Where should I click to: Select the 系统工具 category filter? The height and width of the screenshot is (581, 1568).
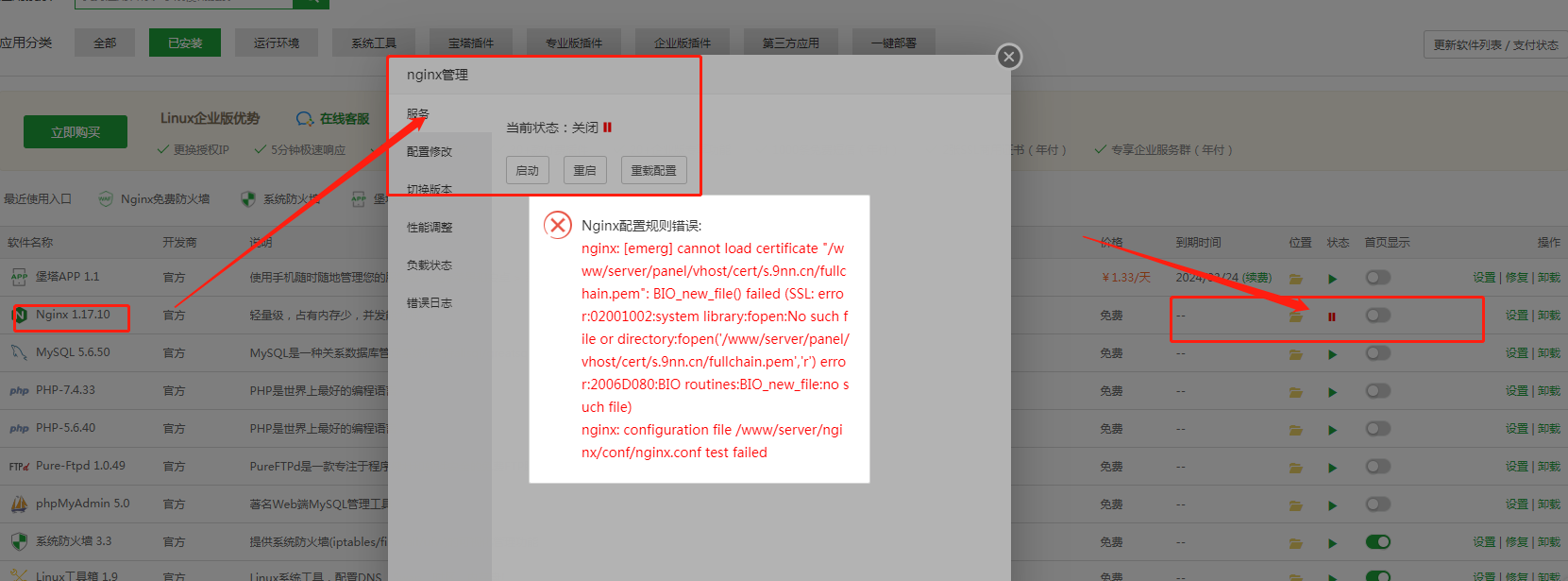pos(374,43)
